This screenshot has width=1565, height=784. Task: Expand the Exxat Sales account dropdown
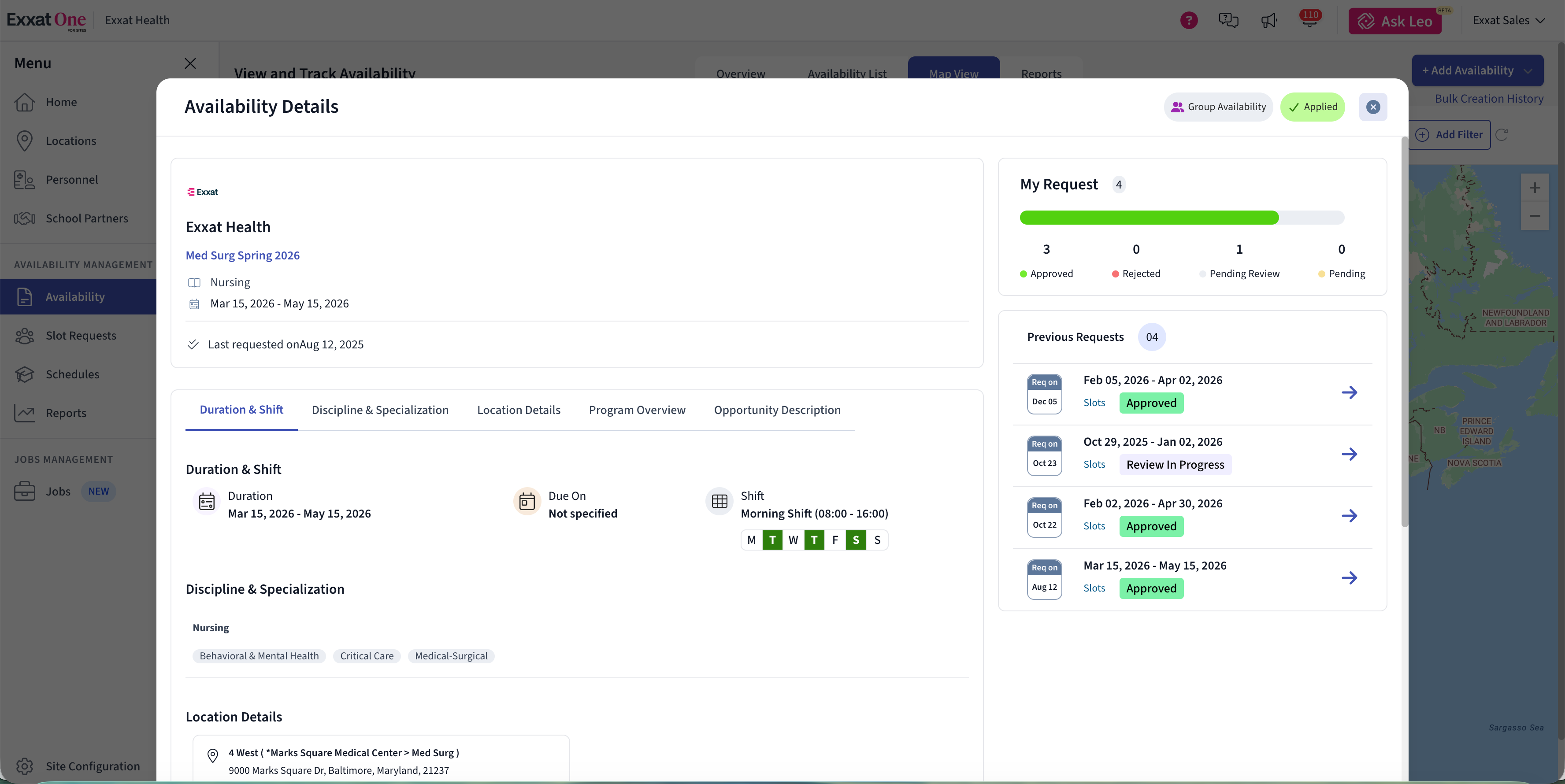click(x=1508, y=21)
